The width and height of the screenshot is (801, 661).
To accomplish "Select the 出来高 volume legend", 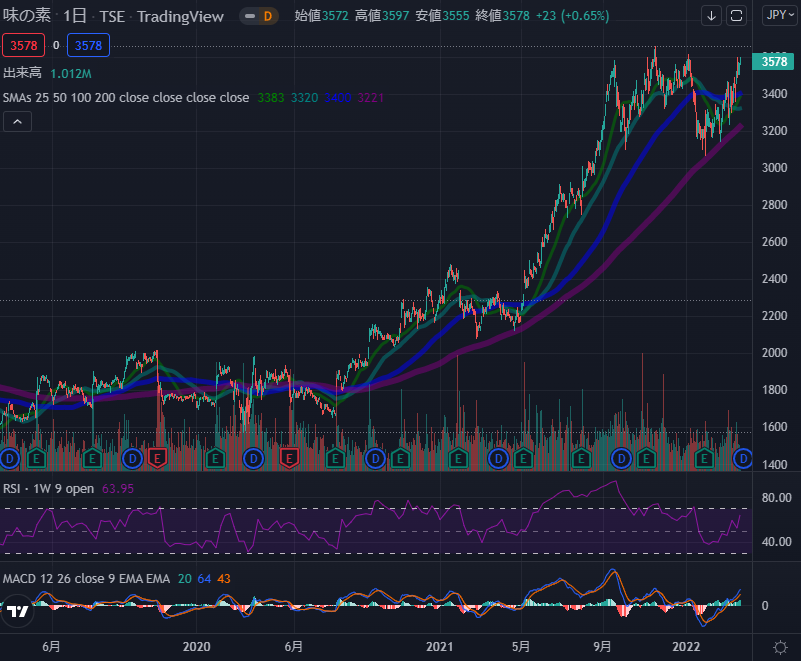I will point(22,73).
